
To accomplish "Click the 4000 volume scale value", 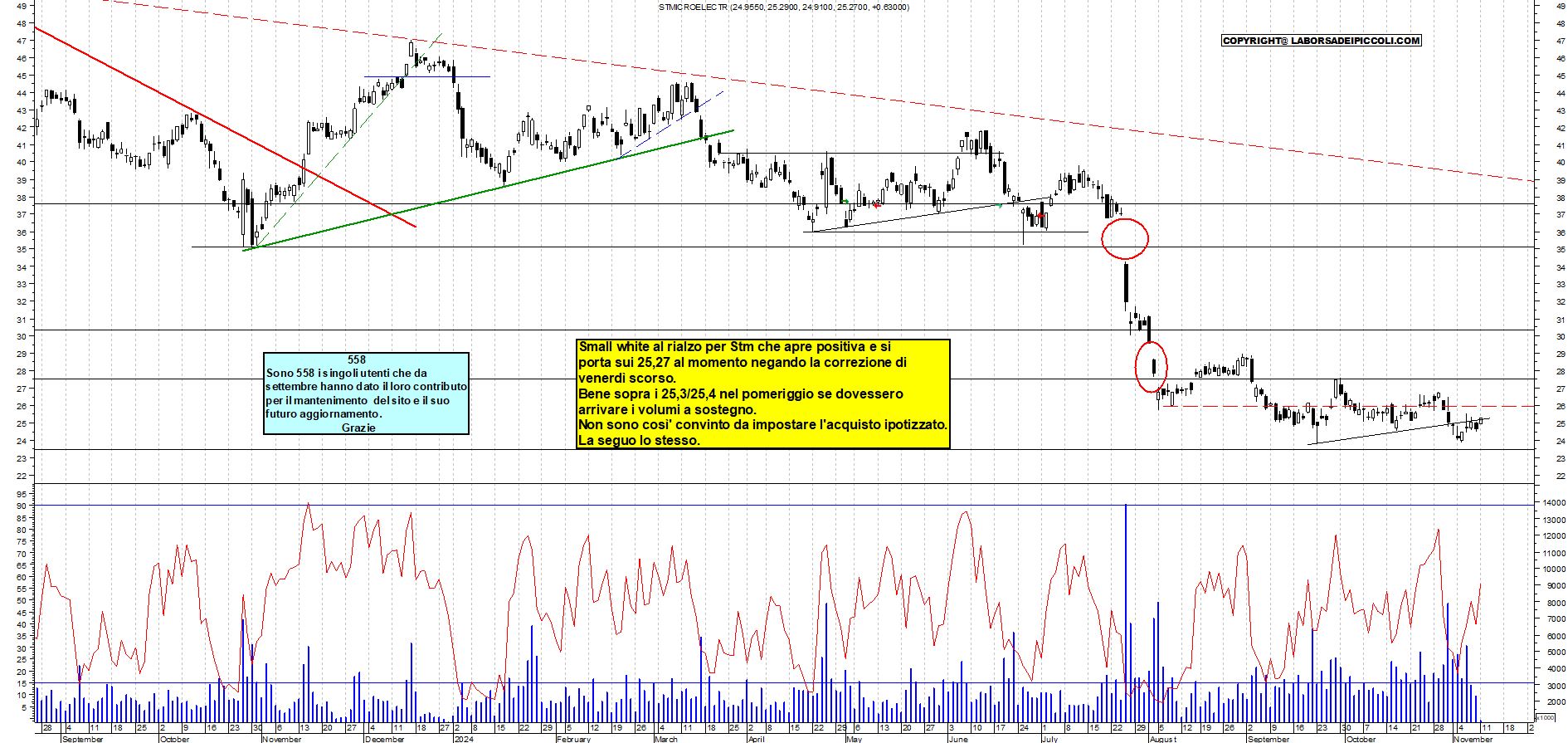I will click(x=1556, y=670).
